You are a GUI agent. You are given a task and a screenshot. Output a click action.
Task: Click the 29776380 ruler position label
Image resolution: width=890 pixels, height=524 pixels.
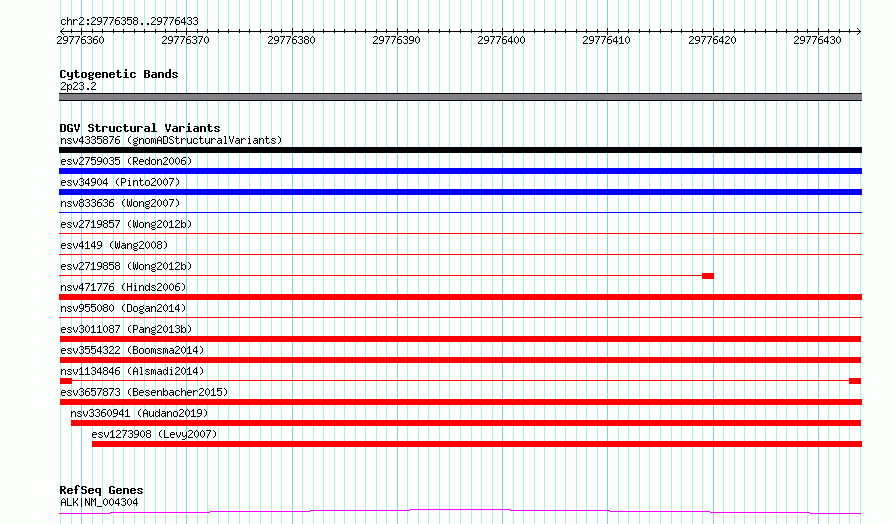pos(291,40)
